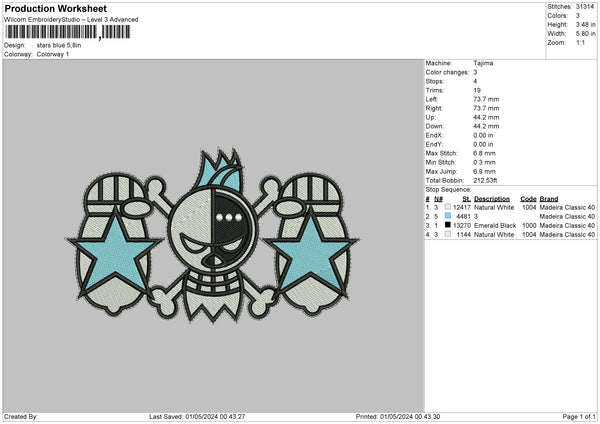Click the 'Code' column header
600x424 pixels.
[528, 199]
